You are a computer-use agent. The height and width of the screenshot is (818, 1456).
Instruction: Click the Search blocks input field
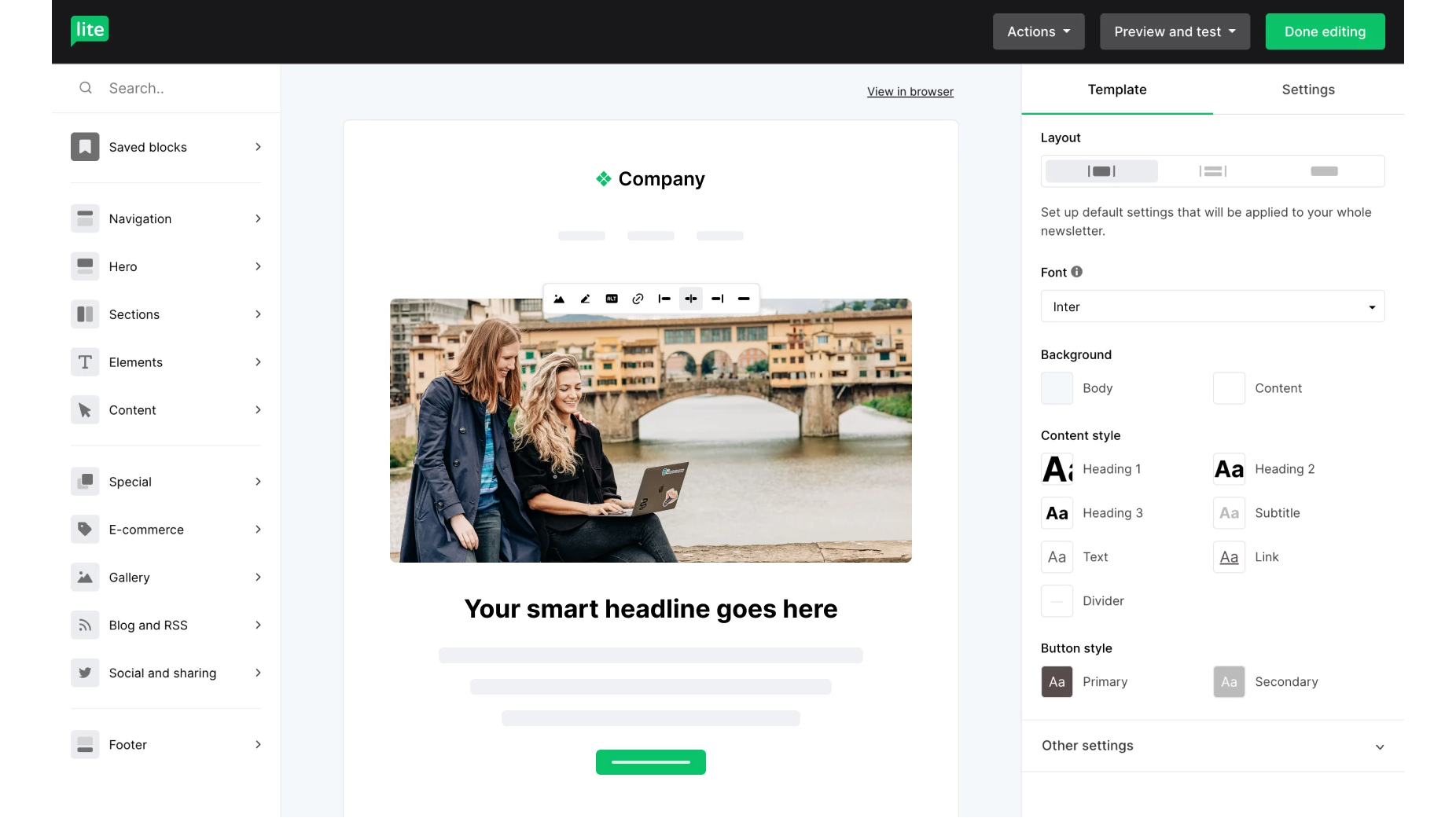tap(181, 88)
